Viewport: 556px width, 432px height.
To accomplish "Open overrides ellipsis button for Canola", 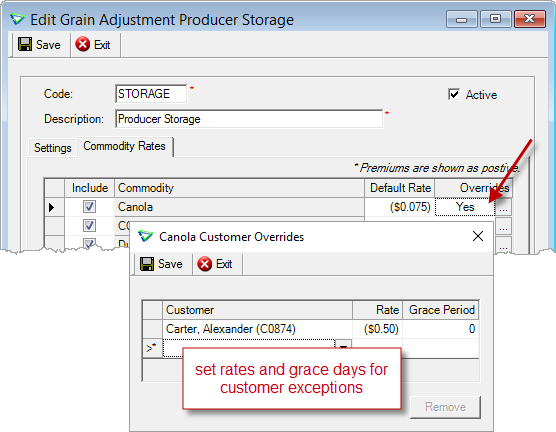I will tap(503, 207).
